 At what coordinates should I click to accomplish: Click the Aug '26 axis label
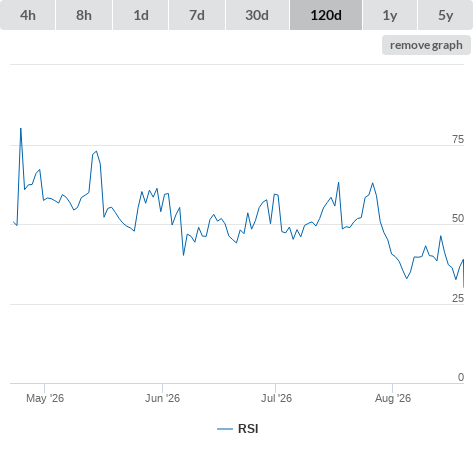pos(393,398)
